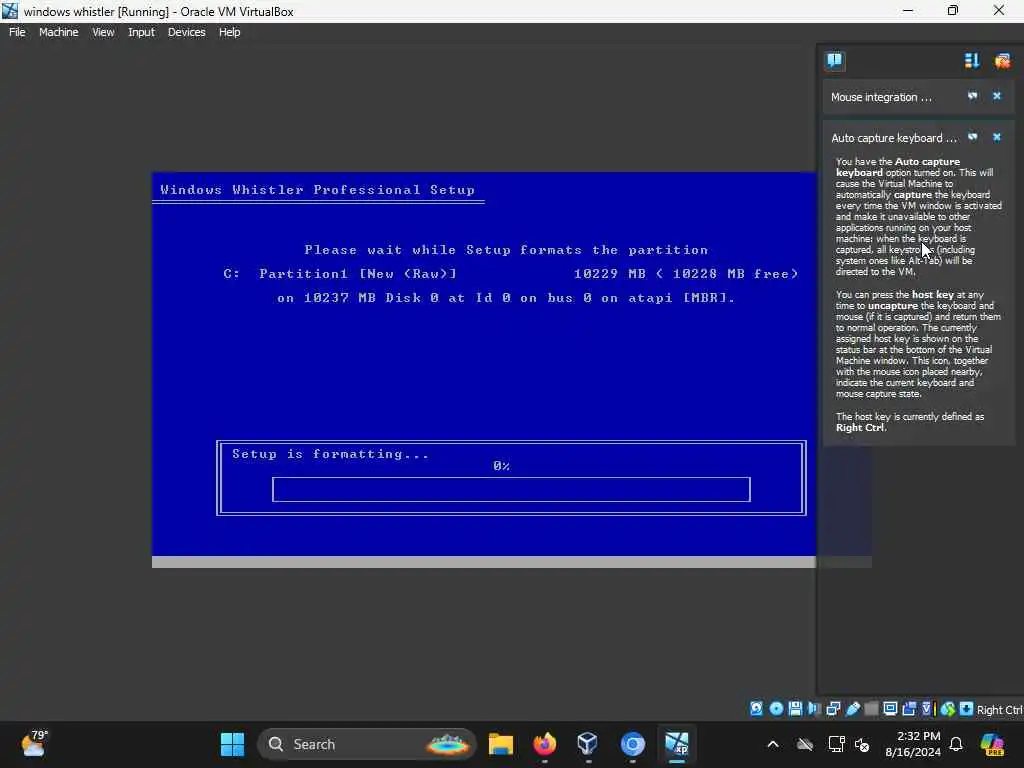Screen dimensions: 1024x768
Task: Click the C: Partition1 [New (Raw)] line
Action: pos(511,274)
